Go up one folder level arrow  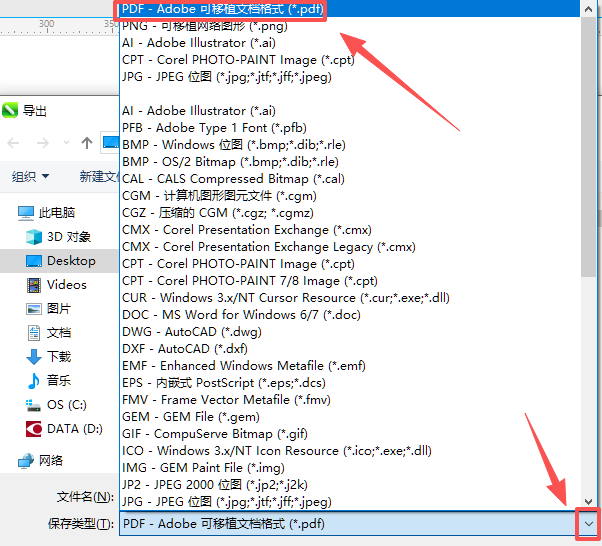(87, 143)
